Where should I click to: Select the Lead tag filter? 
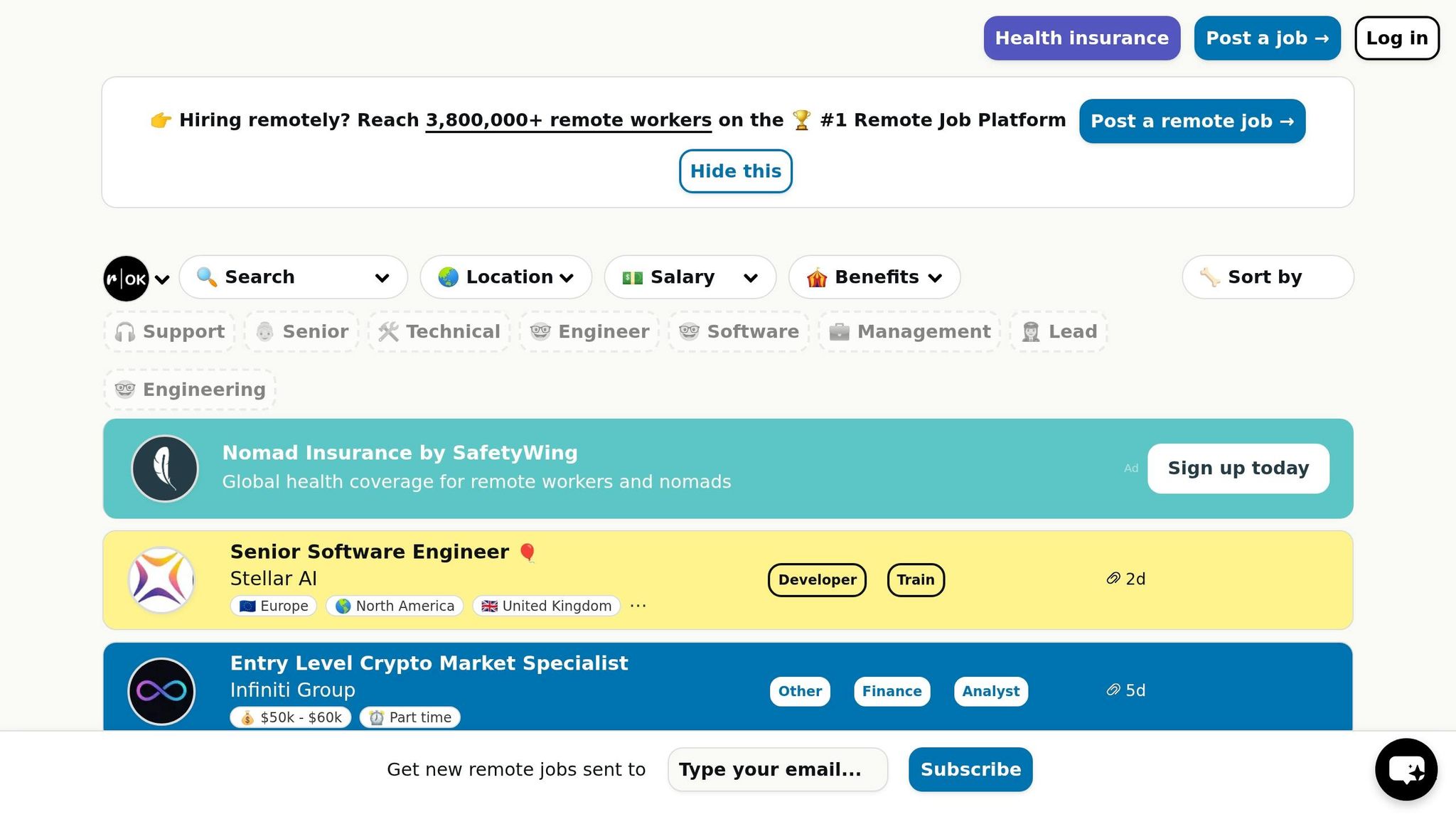pyautogui.click(x=1059, y=332)
